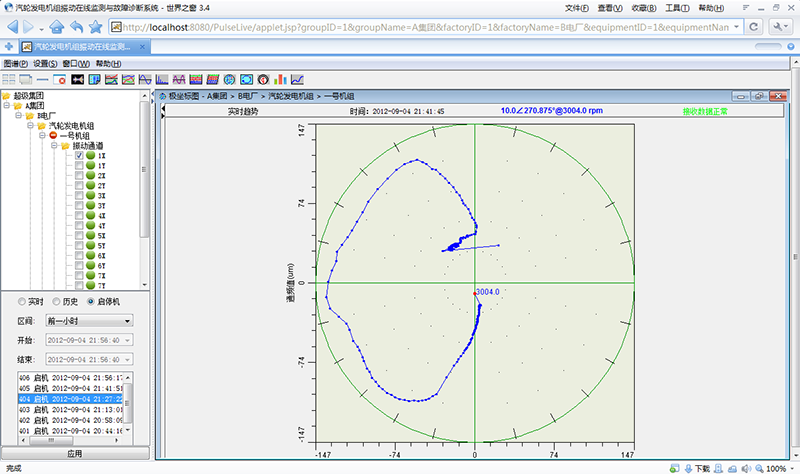The image size is (800, 474).
Task: Uncheck the 1X channel checkbox
Action: click(79, 156)
